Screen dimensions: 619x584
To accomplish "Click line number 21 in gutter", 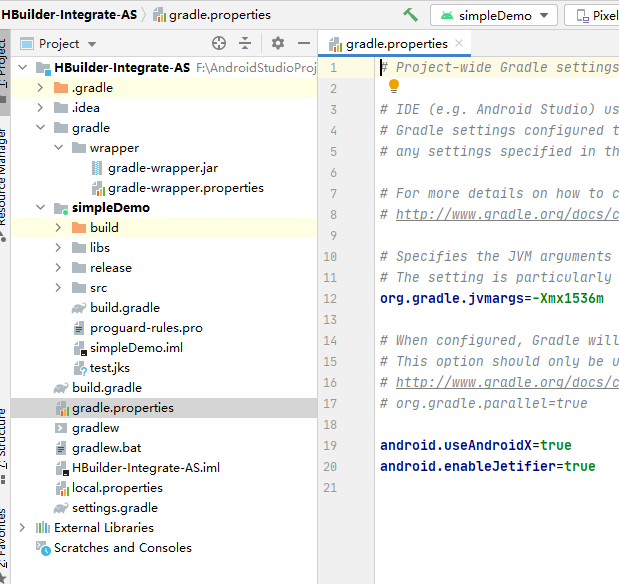I will point(330,488).
